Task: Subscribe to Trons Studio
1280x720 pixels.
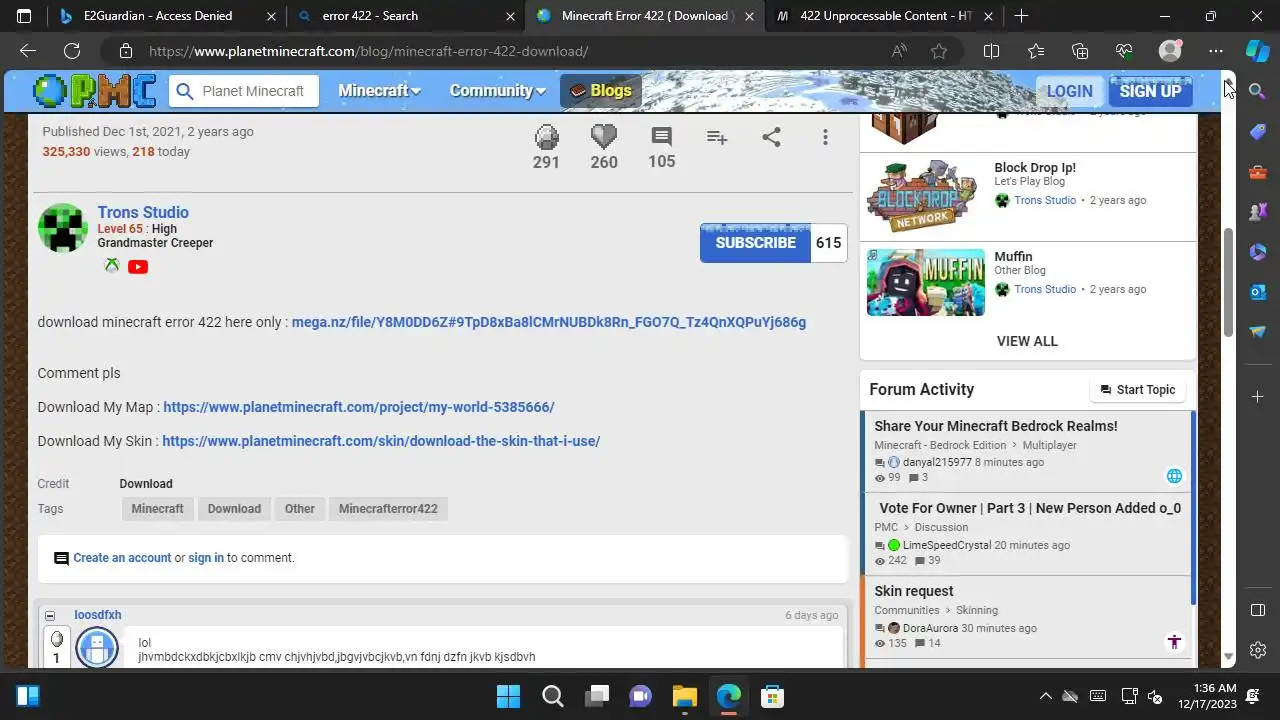Action: click(755, 243)
